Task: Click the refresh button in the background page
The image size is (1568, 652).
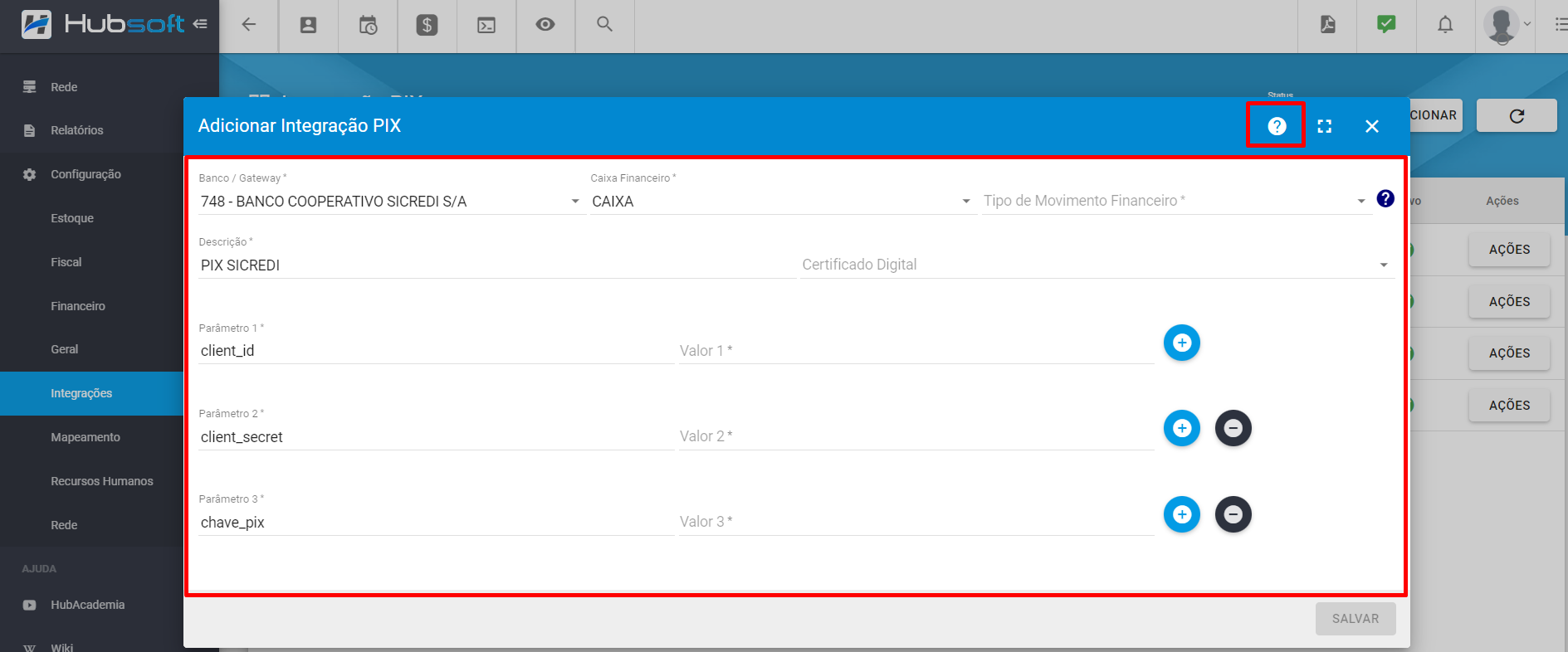Action: [1517, 116]
